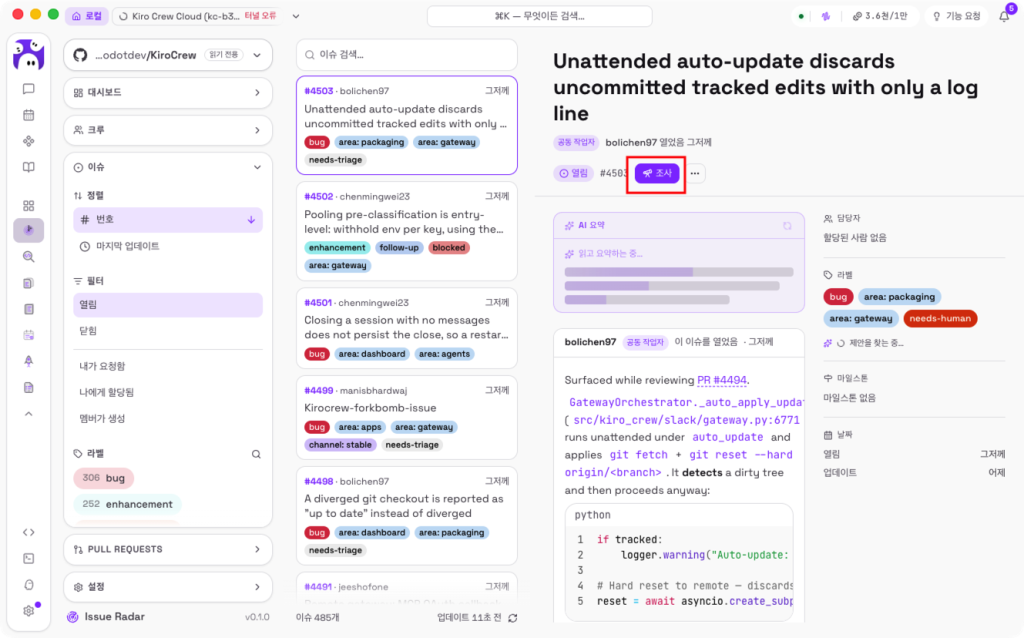
Task: Open issue #4501 Closing a session card
Action: coord(407,328)
